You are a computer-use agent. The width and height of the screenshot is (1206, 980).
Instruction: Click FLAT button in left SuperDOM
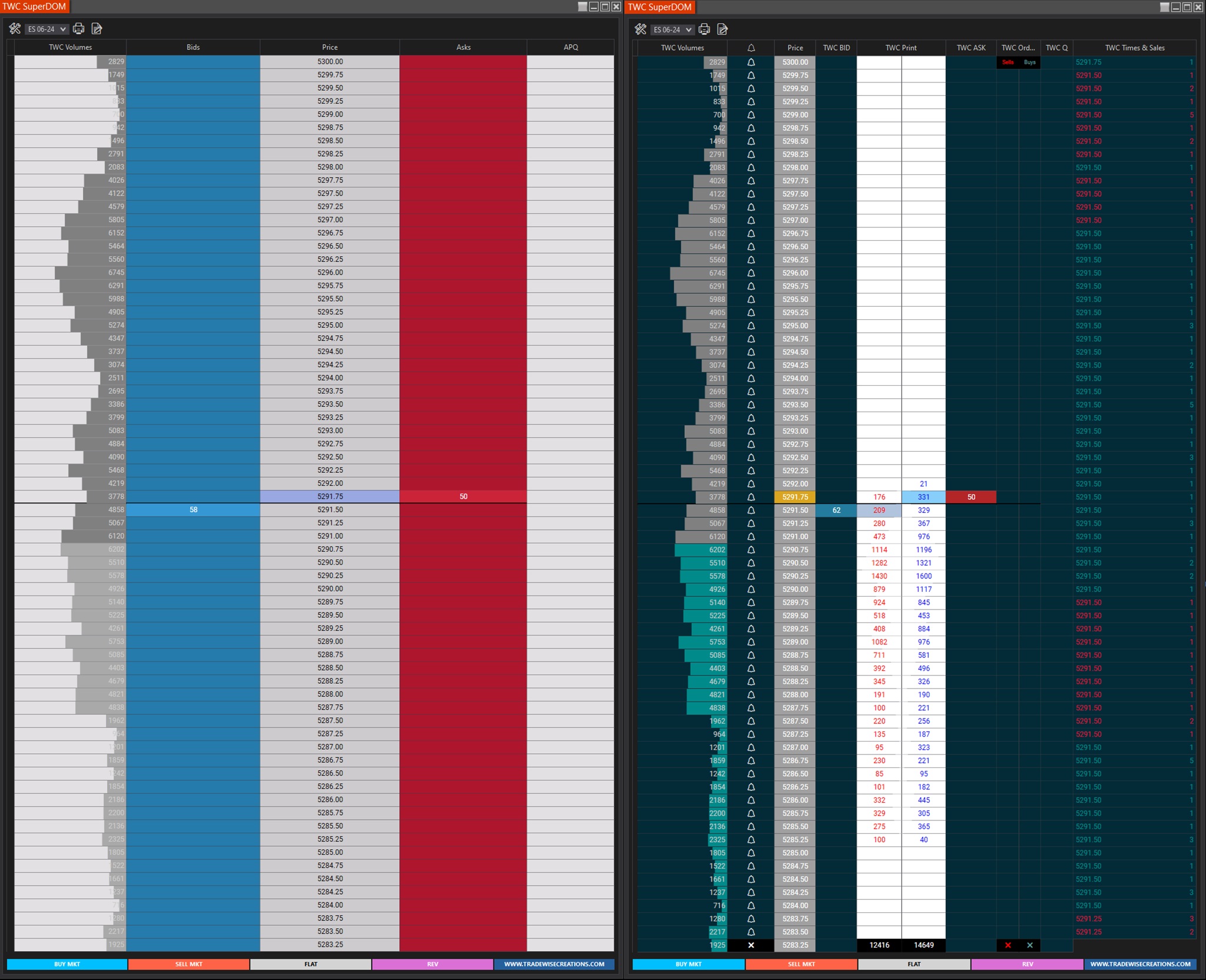pyautogui.click(x=311, y=964)
